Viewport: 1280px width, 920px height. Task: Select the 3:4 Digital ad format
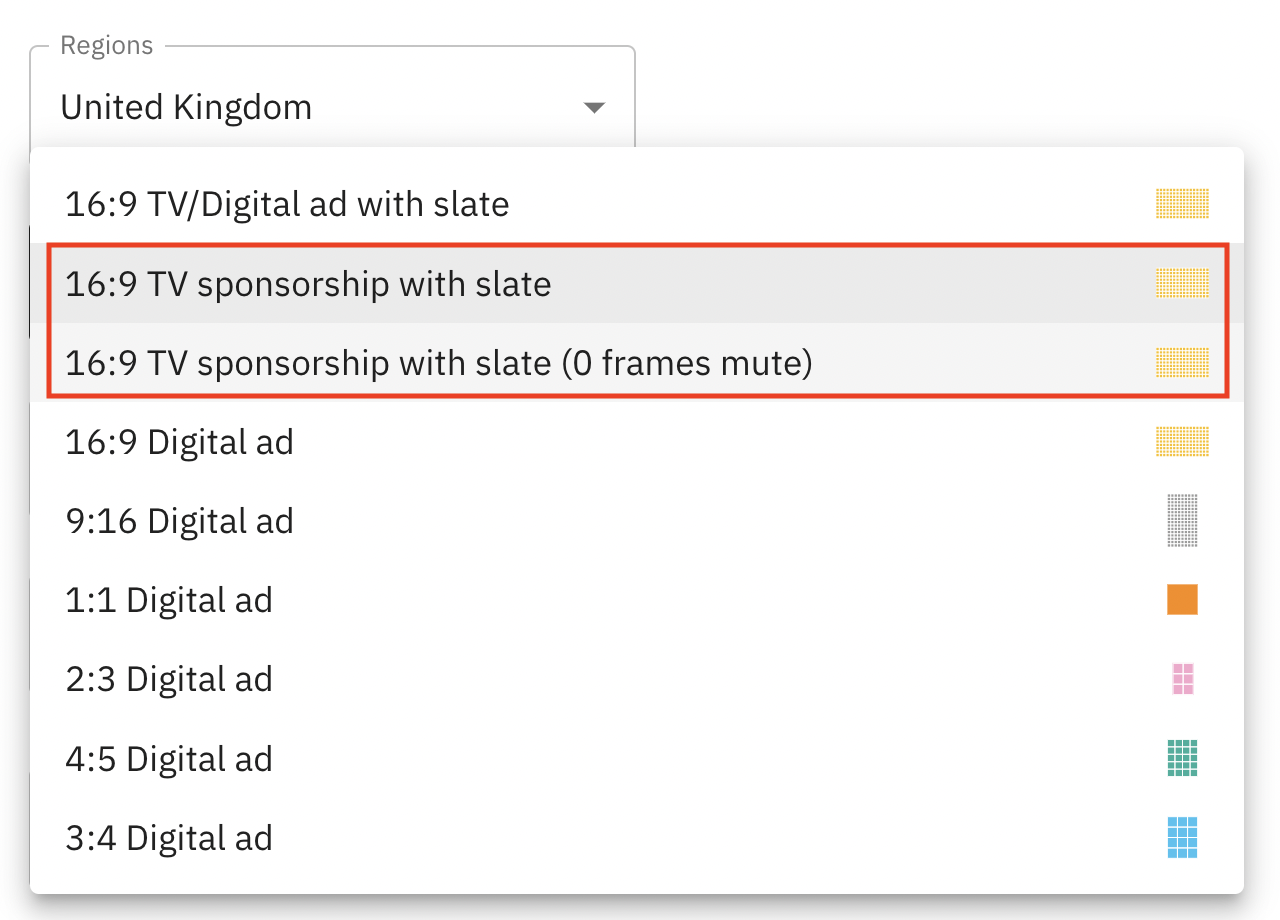[x=169, y=838]
